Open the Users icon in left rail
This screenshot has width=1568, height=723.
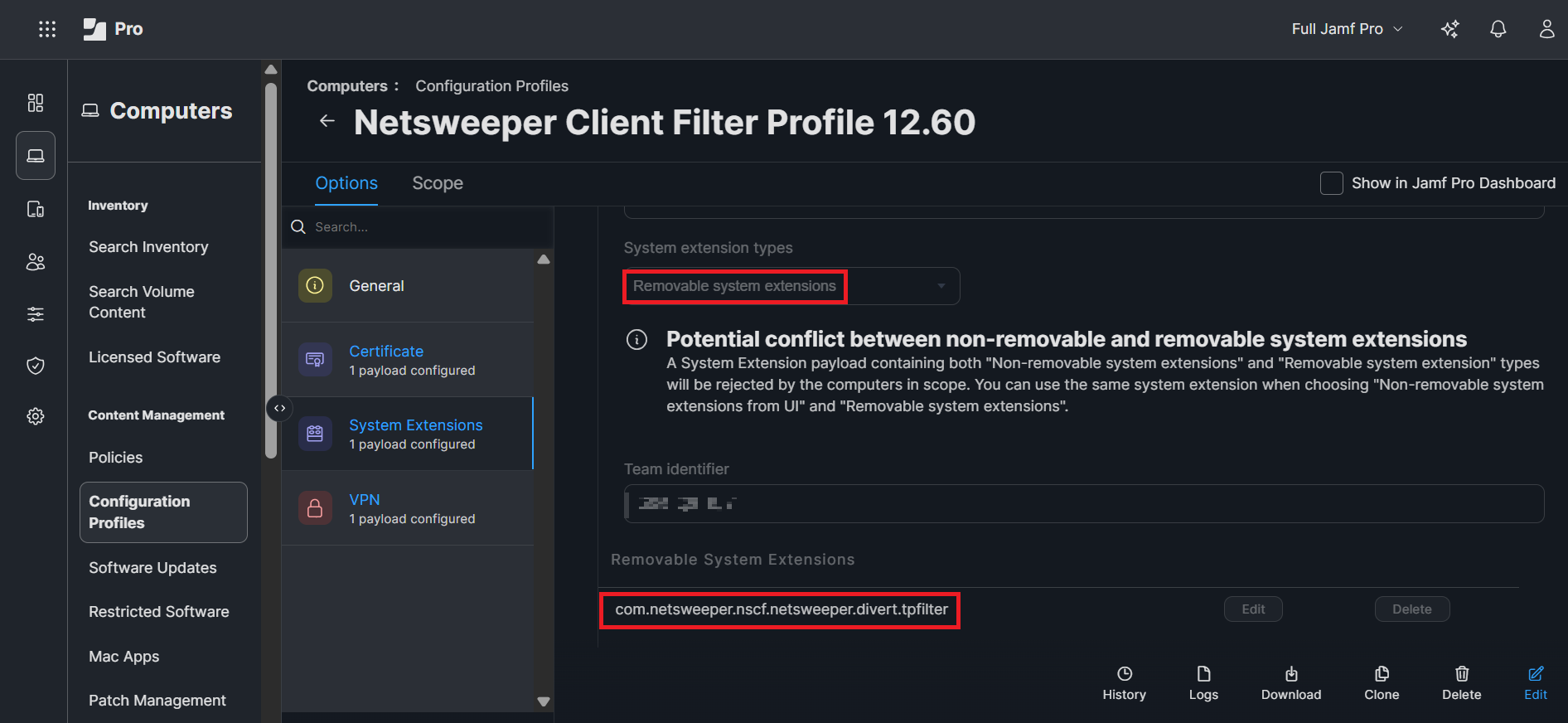(x=36, y=262)
